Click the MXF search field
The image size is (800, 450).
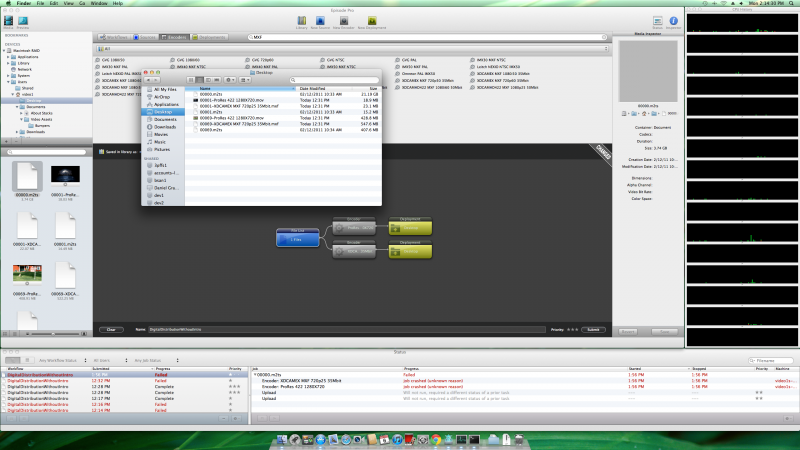pyautogui.click(x=400, y=36)
